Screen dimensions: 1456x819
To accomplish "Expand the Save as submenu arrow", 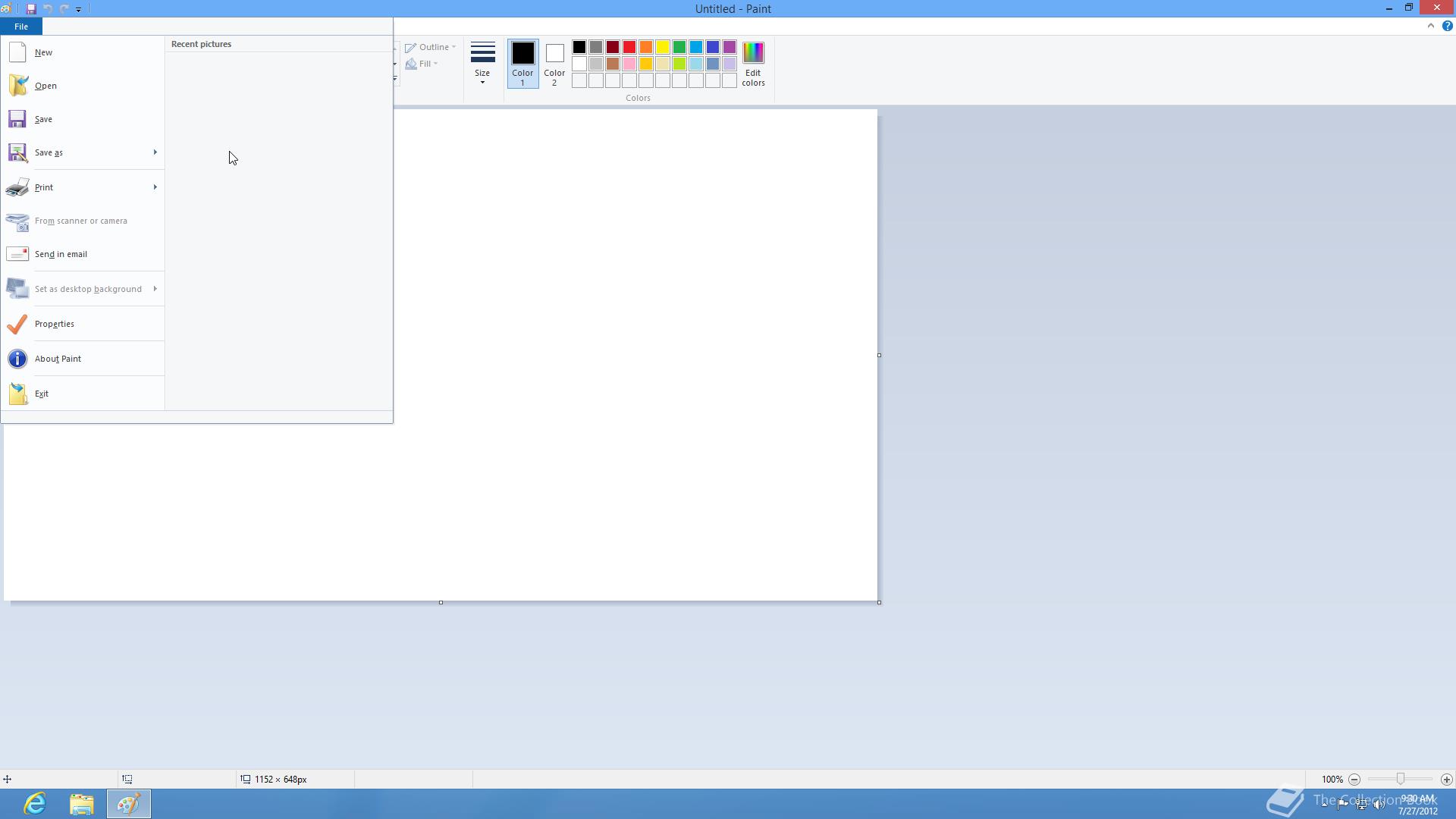I will [x=155, y=152].
